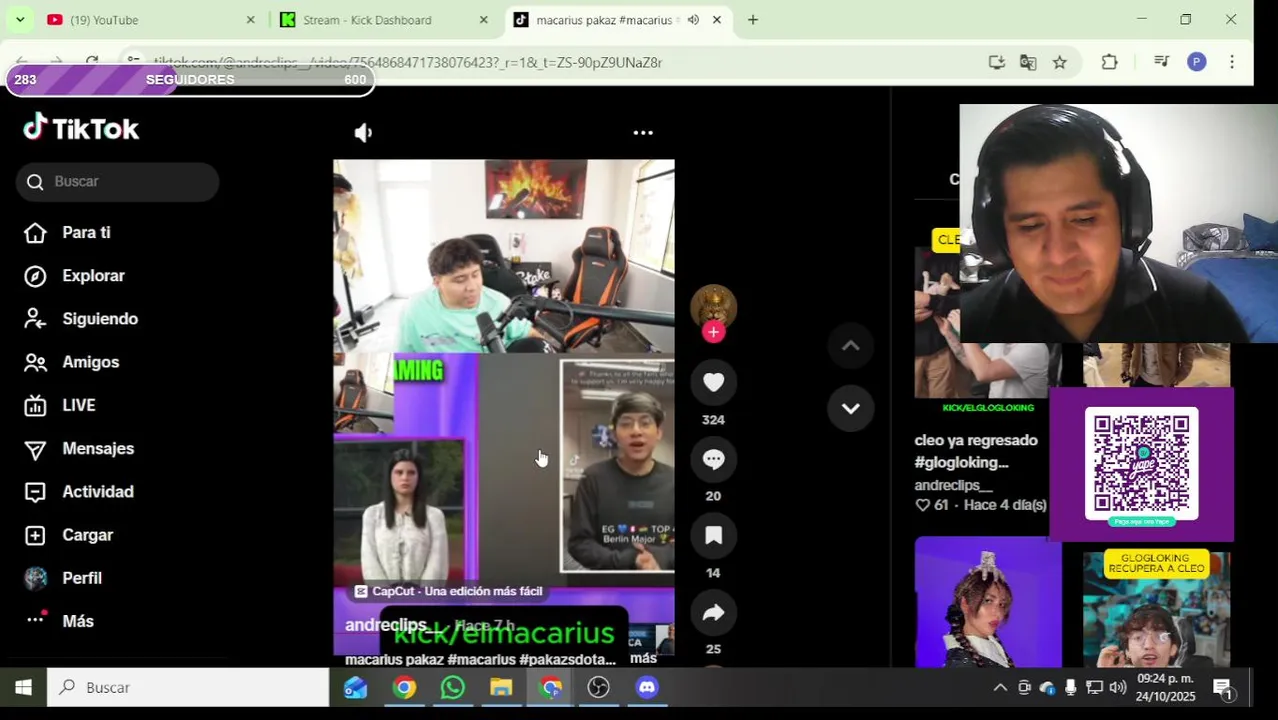
Task: Click the andreclips__ author under cleo video
Action: pos(953,485)
